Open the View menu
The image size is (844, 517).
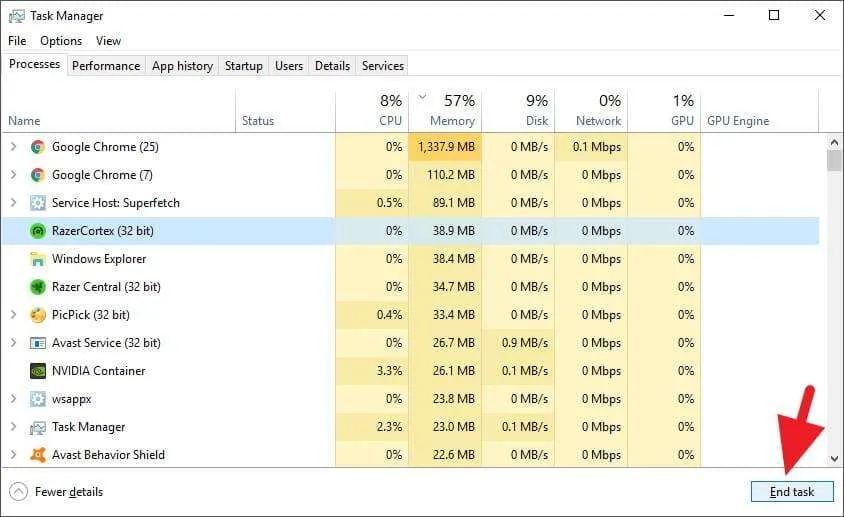pyautogui.click(x=108, y=41)
